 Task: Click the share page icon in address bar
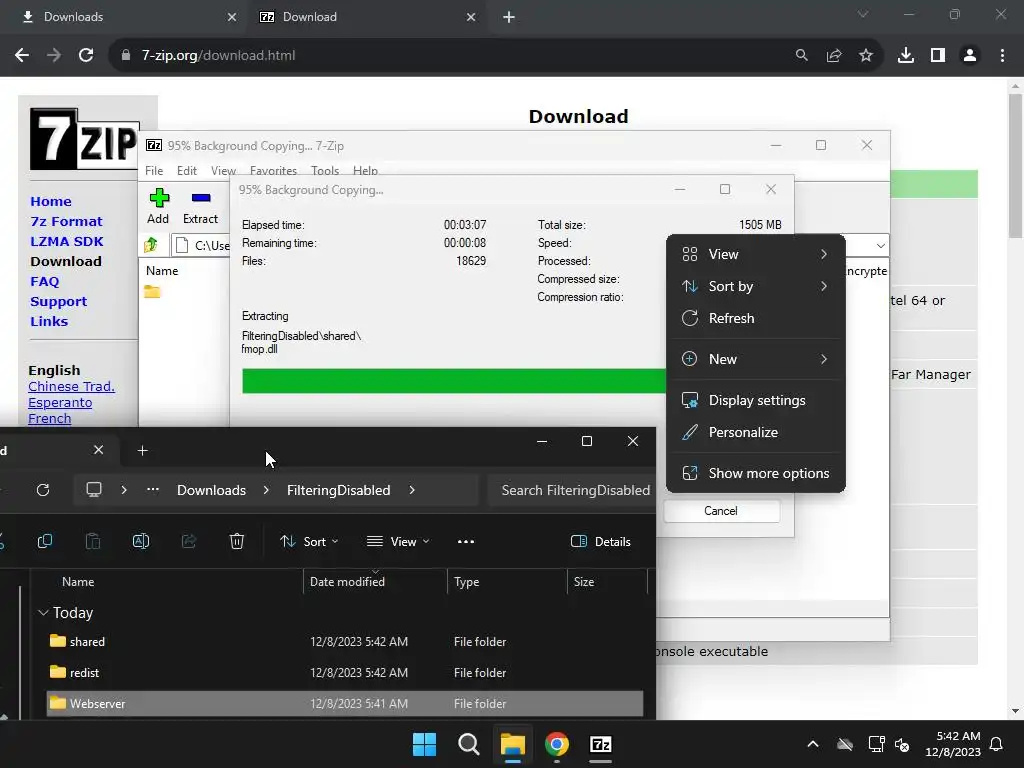pos(834,56)
